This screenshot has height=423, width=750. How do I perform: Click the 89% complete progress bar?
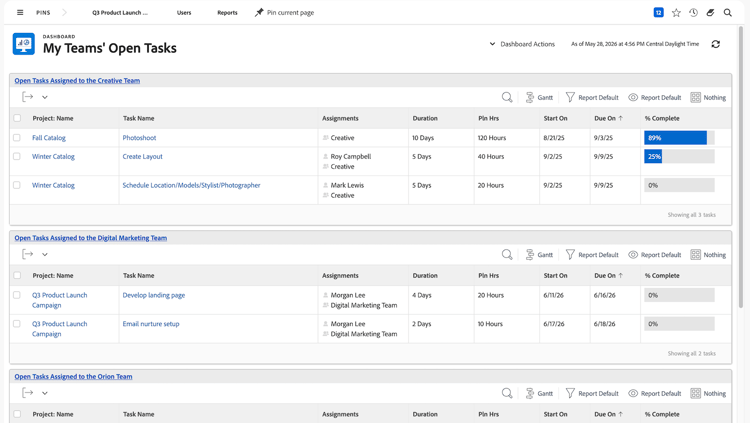point(679,138)
